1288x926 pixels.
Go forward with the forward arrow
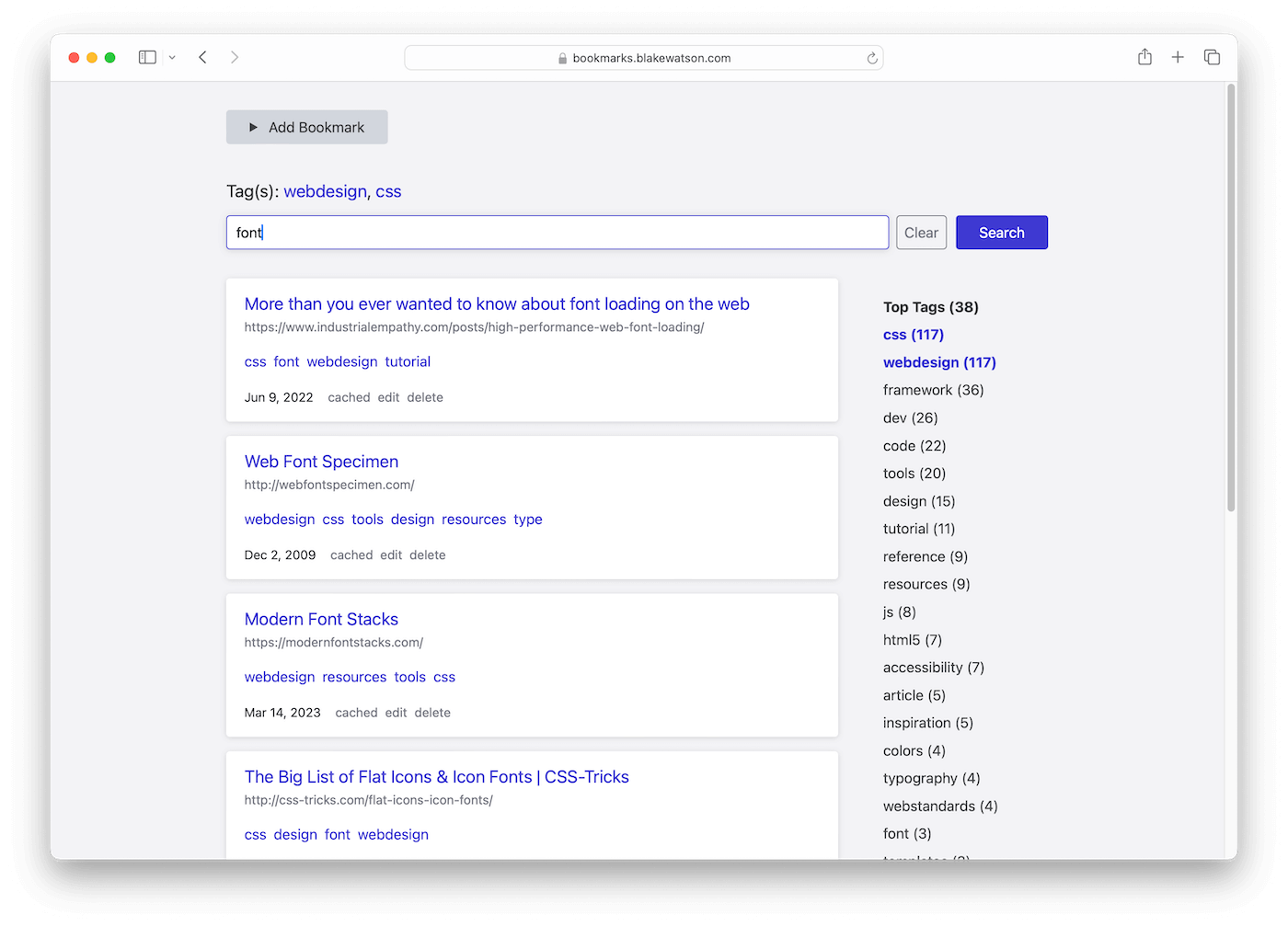click(x=235, y=57)
